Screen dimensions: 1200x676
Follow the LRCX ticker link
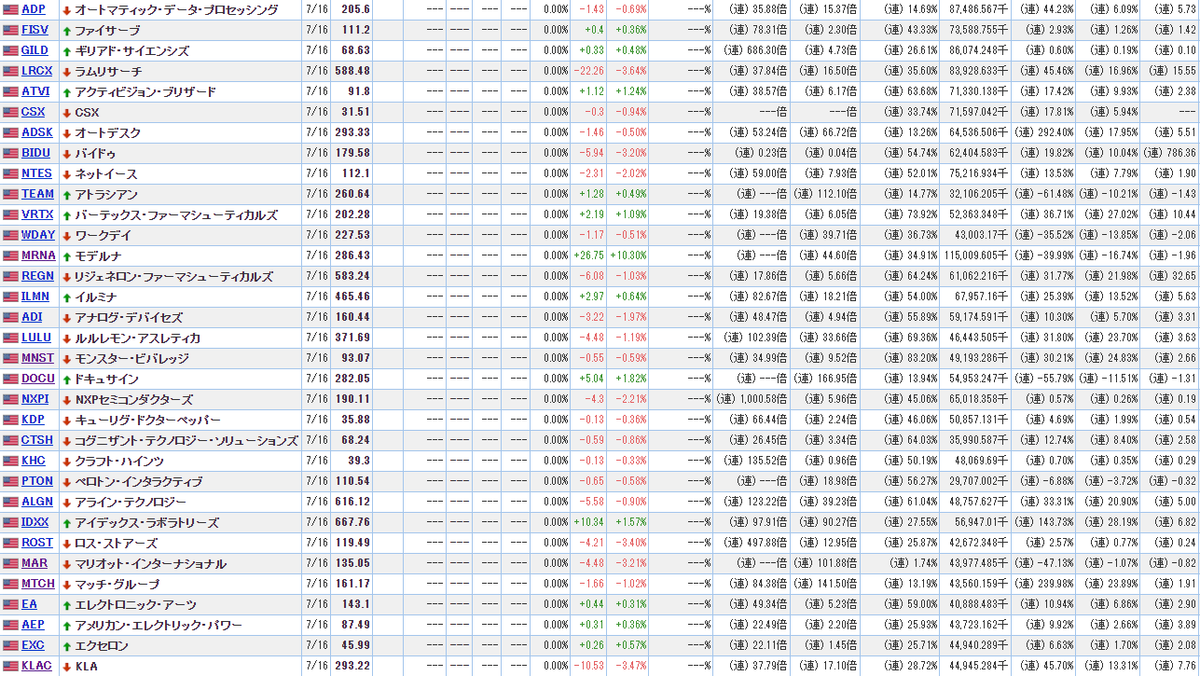(x=37, y=71)
